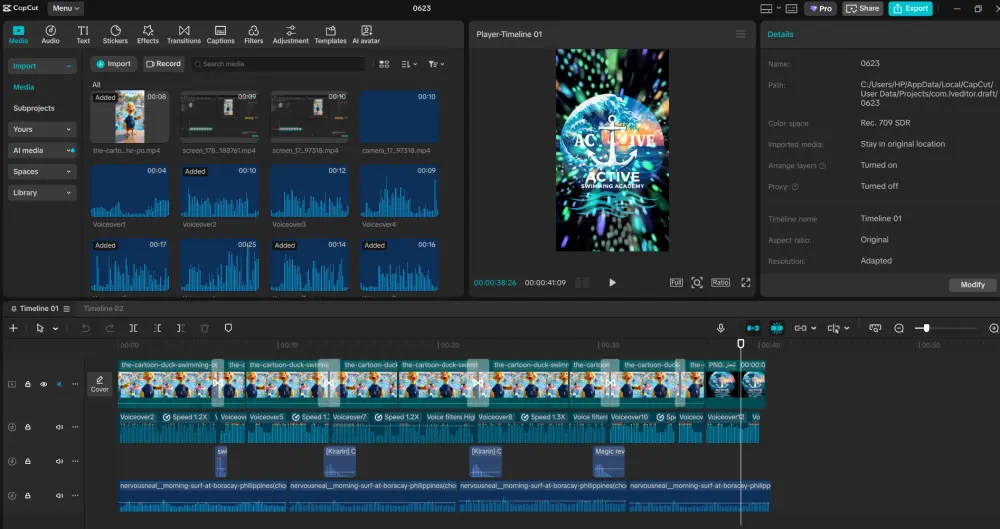Open the linkage options dropdown arrow
The height and width of the screenshot is (529, 1000).
click(814, 328)
